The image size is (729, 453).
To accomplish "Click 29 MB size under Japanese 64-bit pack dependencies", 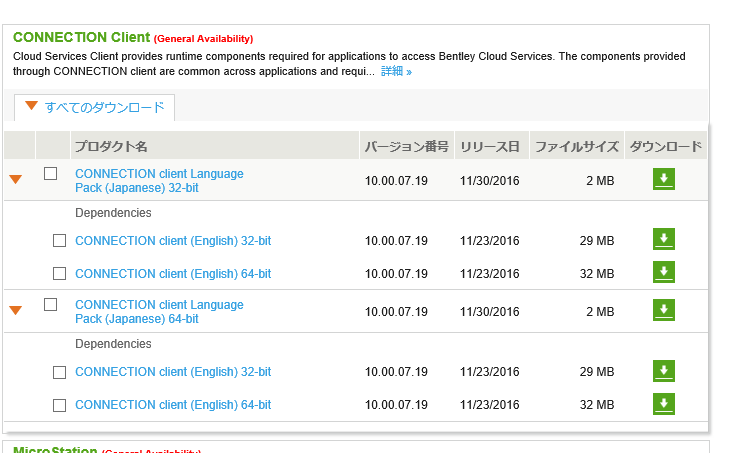I will pos(597,372).
